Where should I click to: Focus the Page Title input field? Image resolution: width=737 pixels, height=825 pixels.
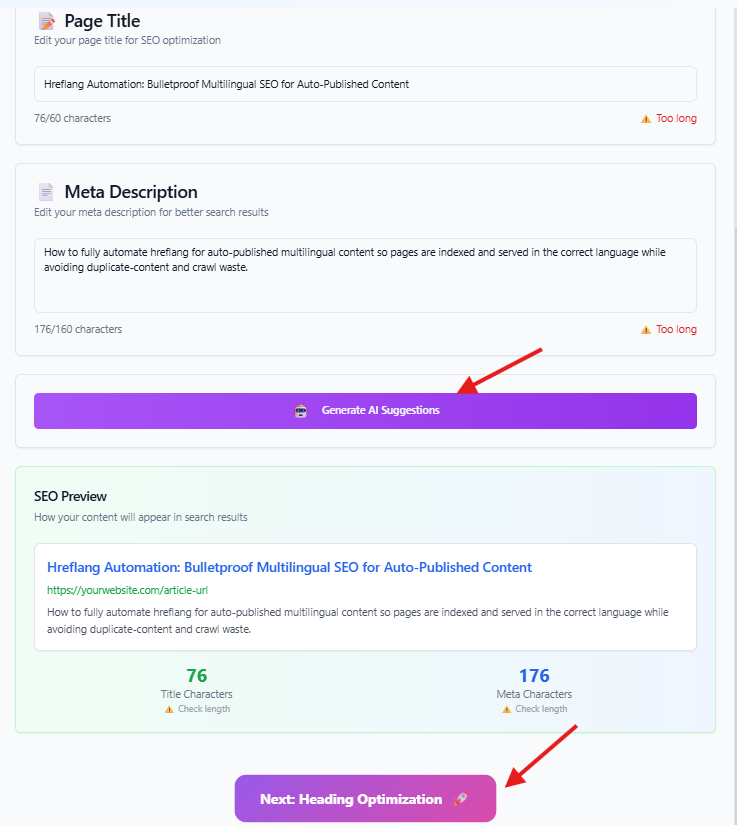tap(365, 84)
